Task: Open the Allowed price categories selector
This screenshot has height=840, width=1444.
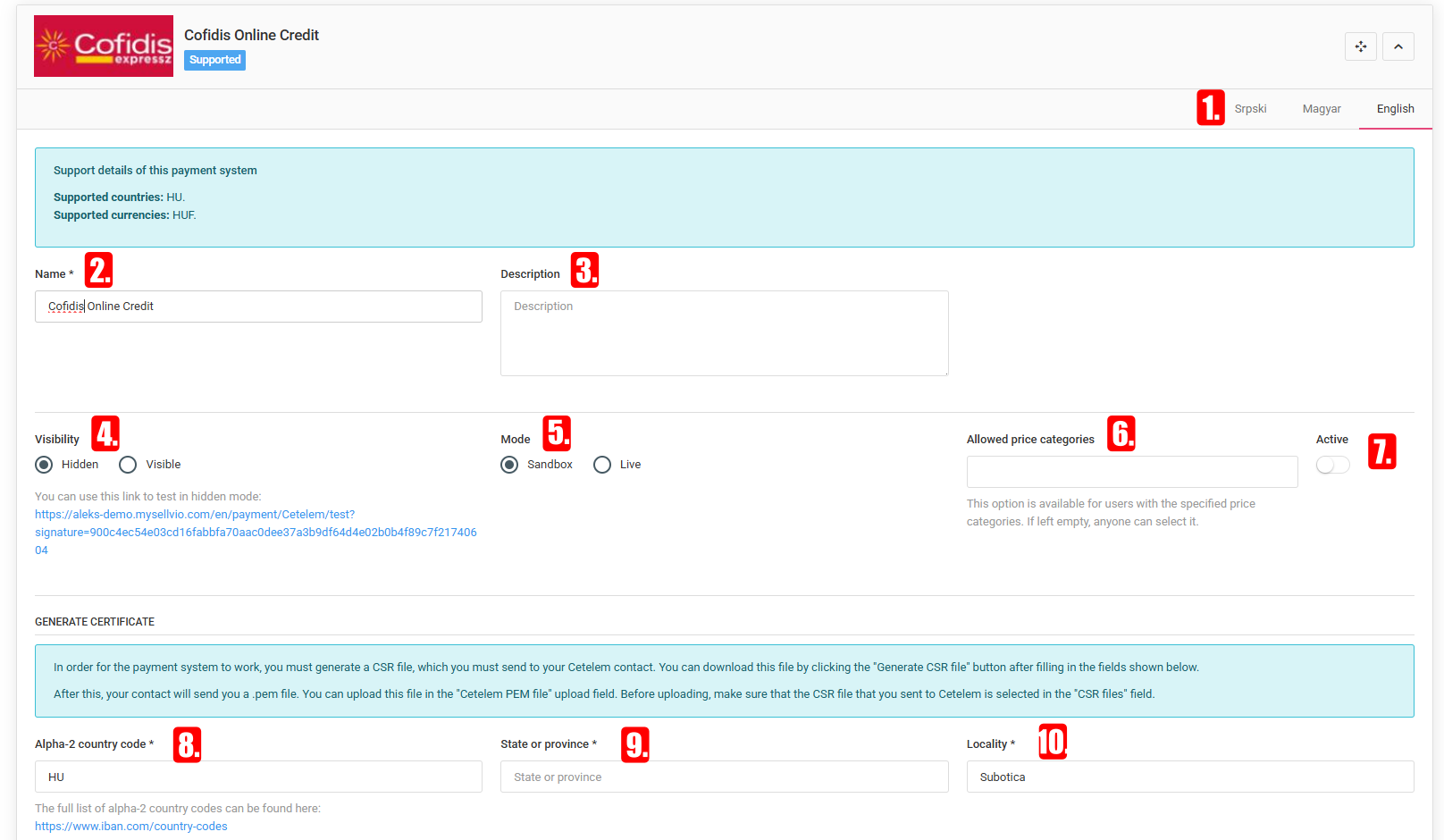Action: point(1131,472)
